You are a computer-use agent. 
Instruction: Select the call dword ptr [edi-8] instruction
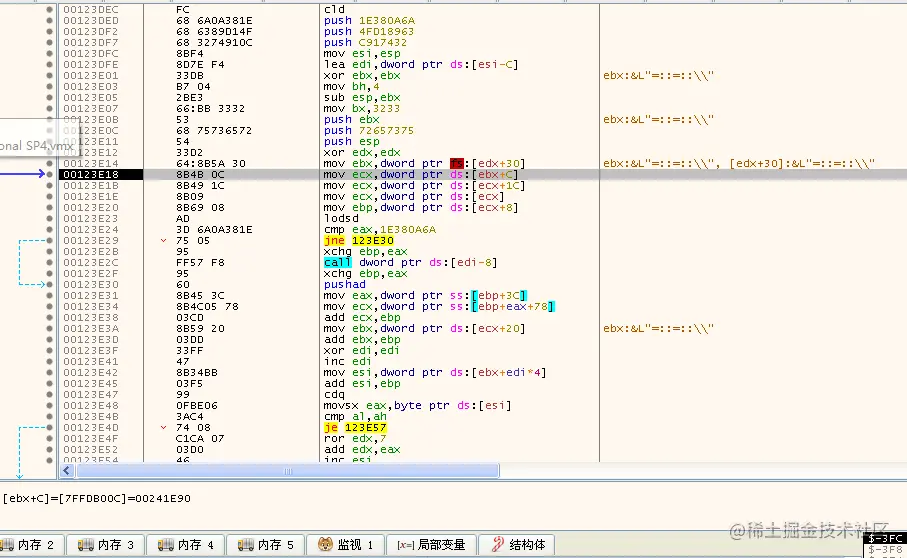411,263
